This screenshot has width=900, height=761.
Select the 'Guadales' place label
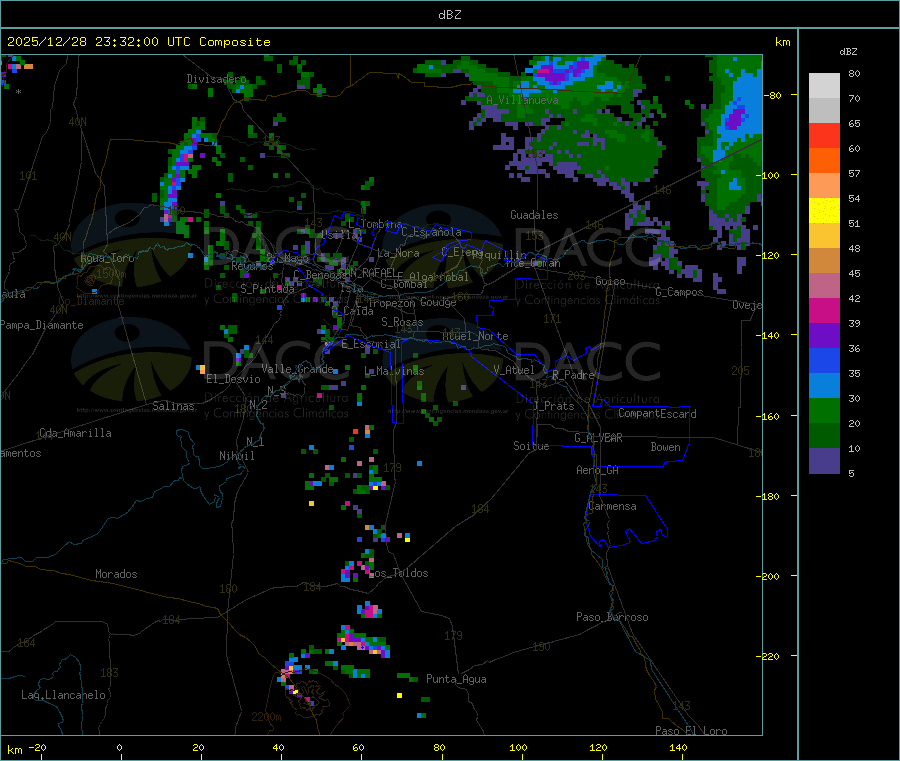tap(534, 215)
